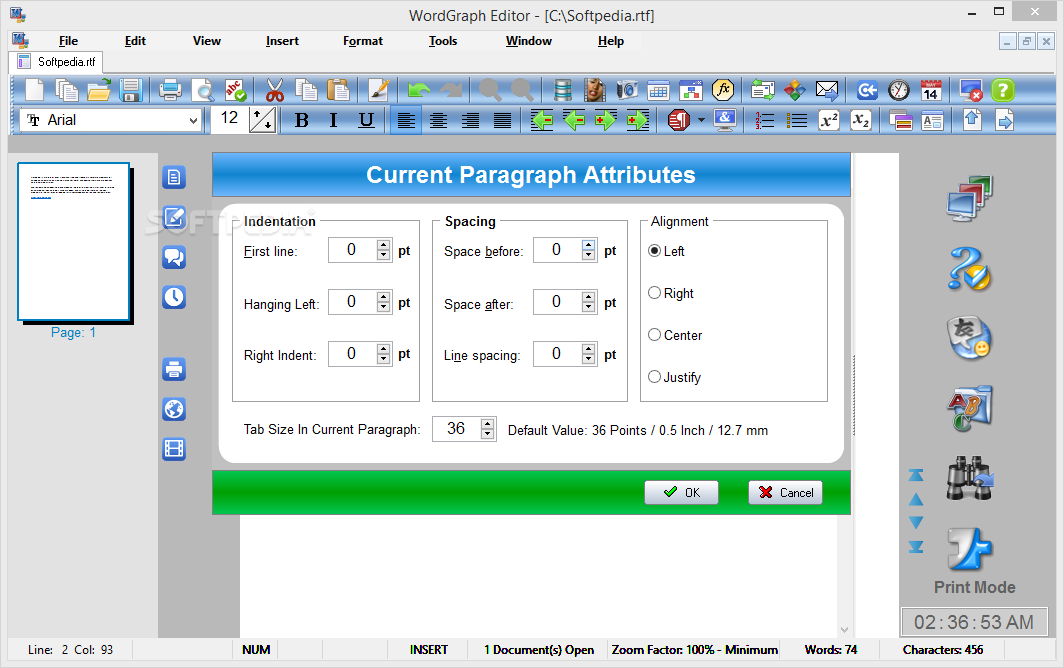
Task: Run the spell check (abc) tool
Action: click(x=235, y=90)
